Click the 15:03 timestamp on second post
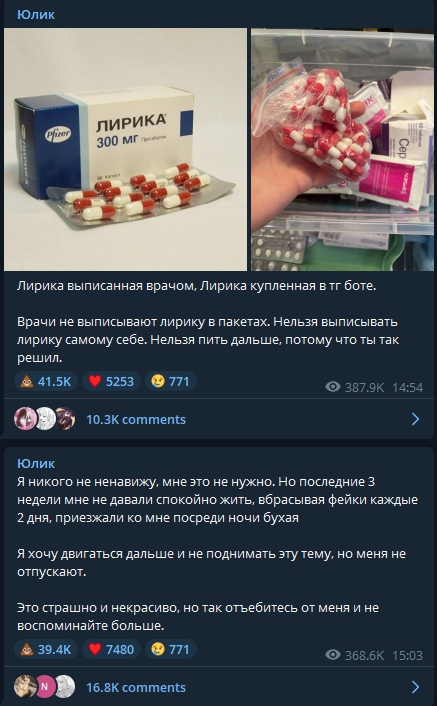Image resolution: width=437 pixels, height=706 pixels. point(407,655)
